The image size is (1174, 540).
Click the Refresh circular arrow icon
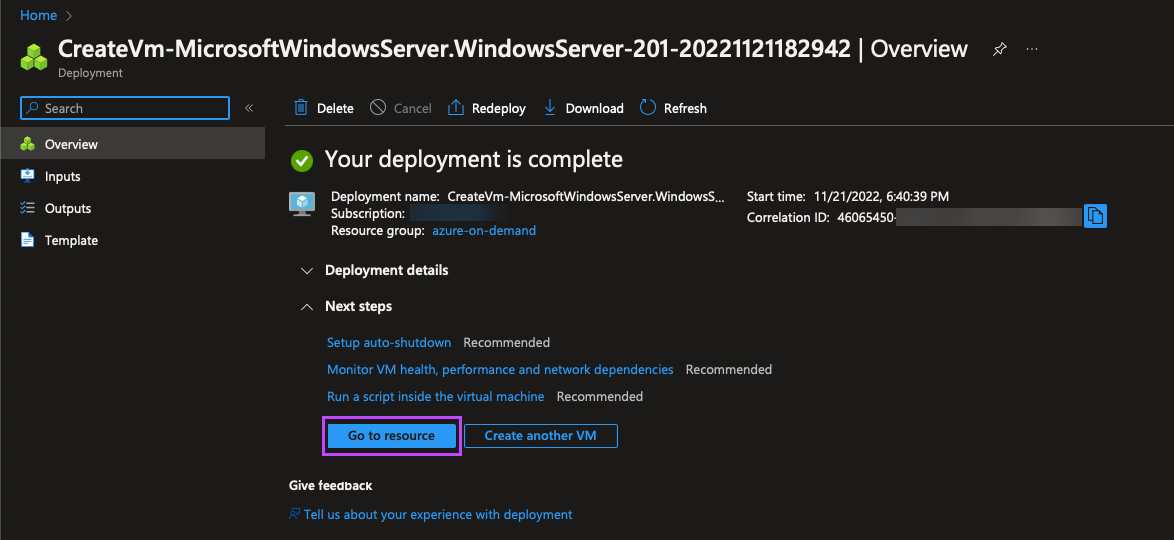point(648,108)
